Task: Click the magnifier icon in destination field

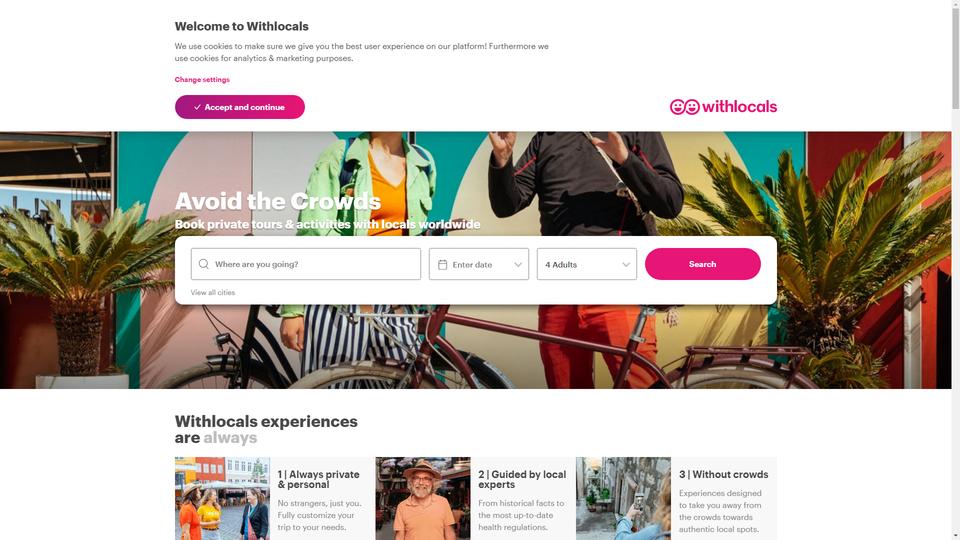Action: (x=204, y=264)
